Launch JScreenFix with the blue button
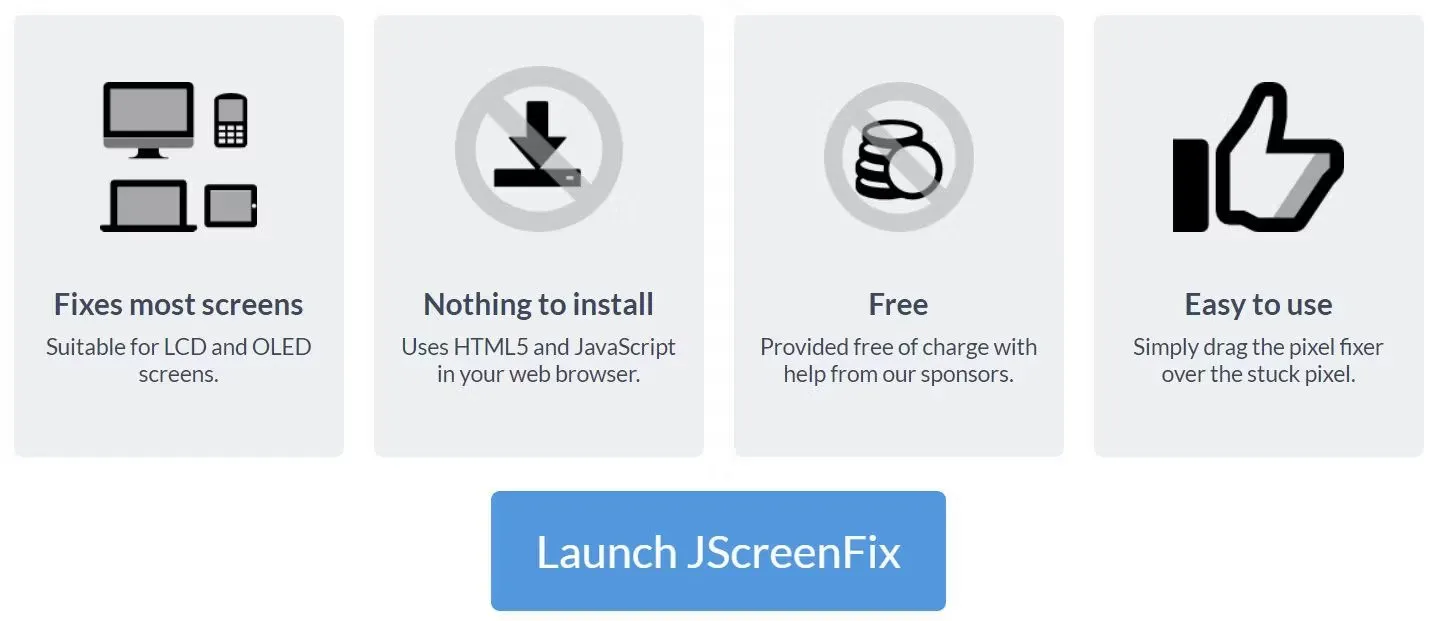 (x=718, y=551)
